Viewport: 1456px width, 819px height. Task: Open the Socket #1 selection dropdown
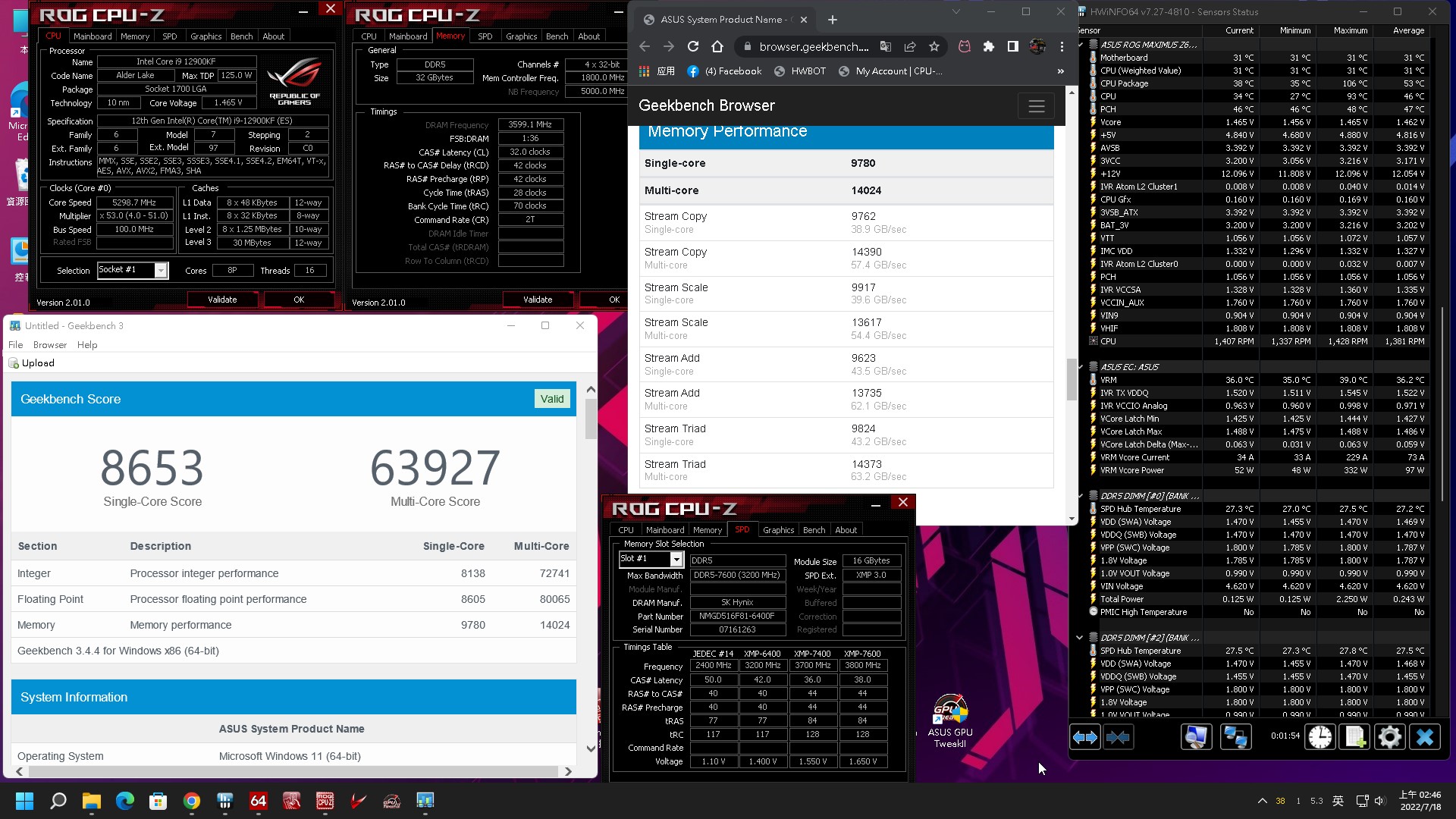pyautogui.click(x=160, y=271)
